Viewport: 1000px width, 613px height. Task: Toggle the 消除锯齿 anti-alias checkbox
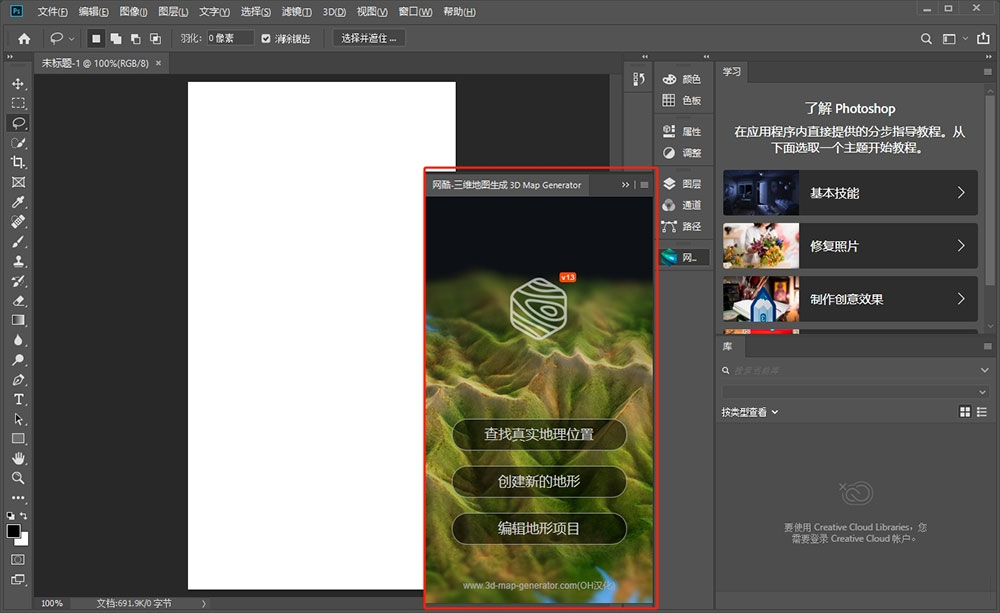pyautogui.click(x=266, y=39)
